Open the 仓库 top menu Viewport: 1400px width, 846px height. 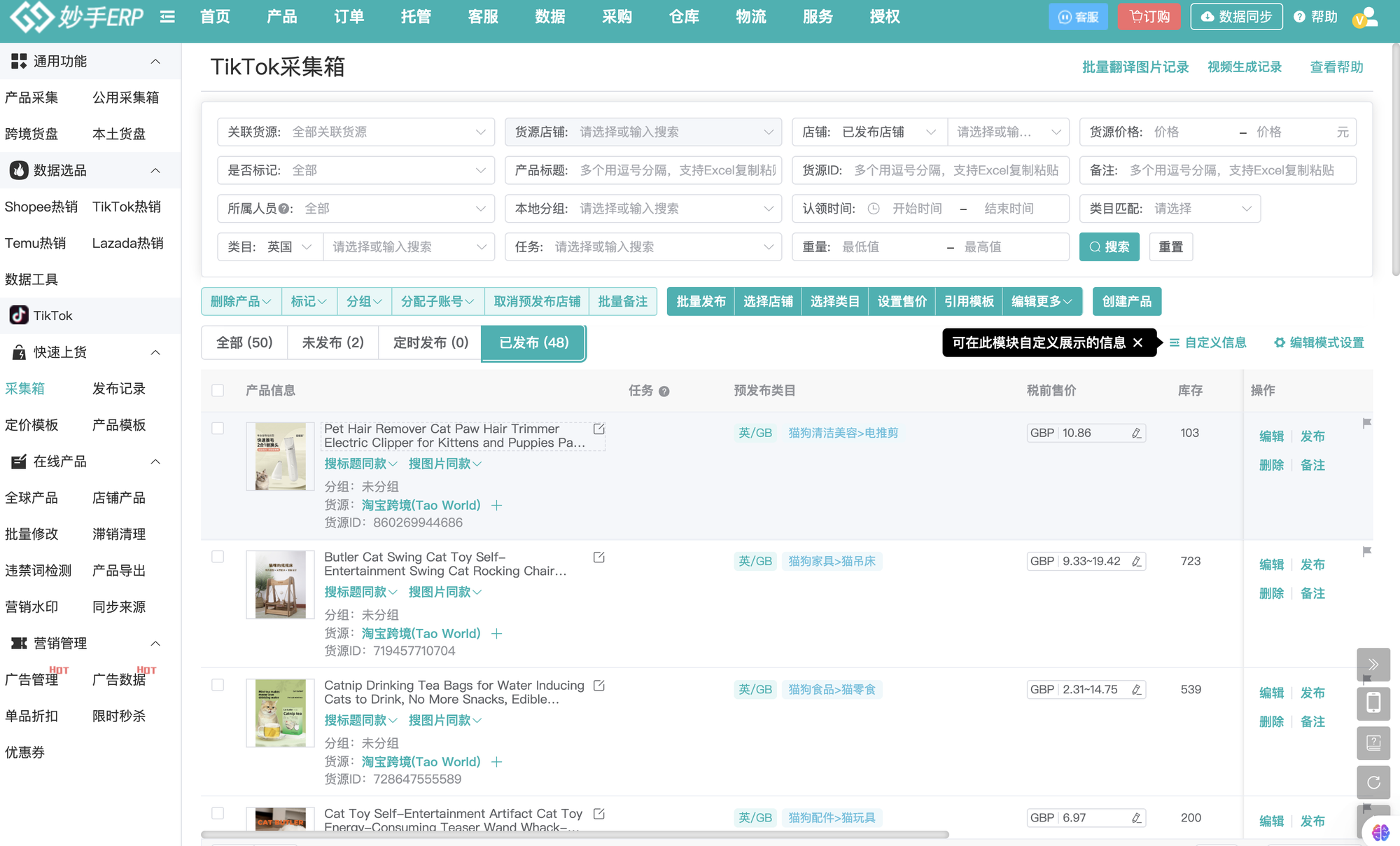pos(684,17)
